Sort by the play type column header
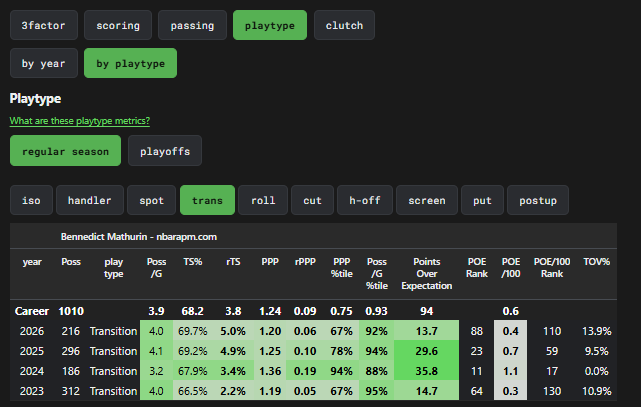 point(114,268)
